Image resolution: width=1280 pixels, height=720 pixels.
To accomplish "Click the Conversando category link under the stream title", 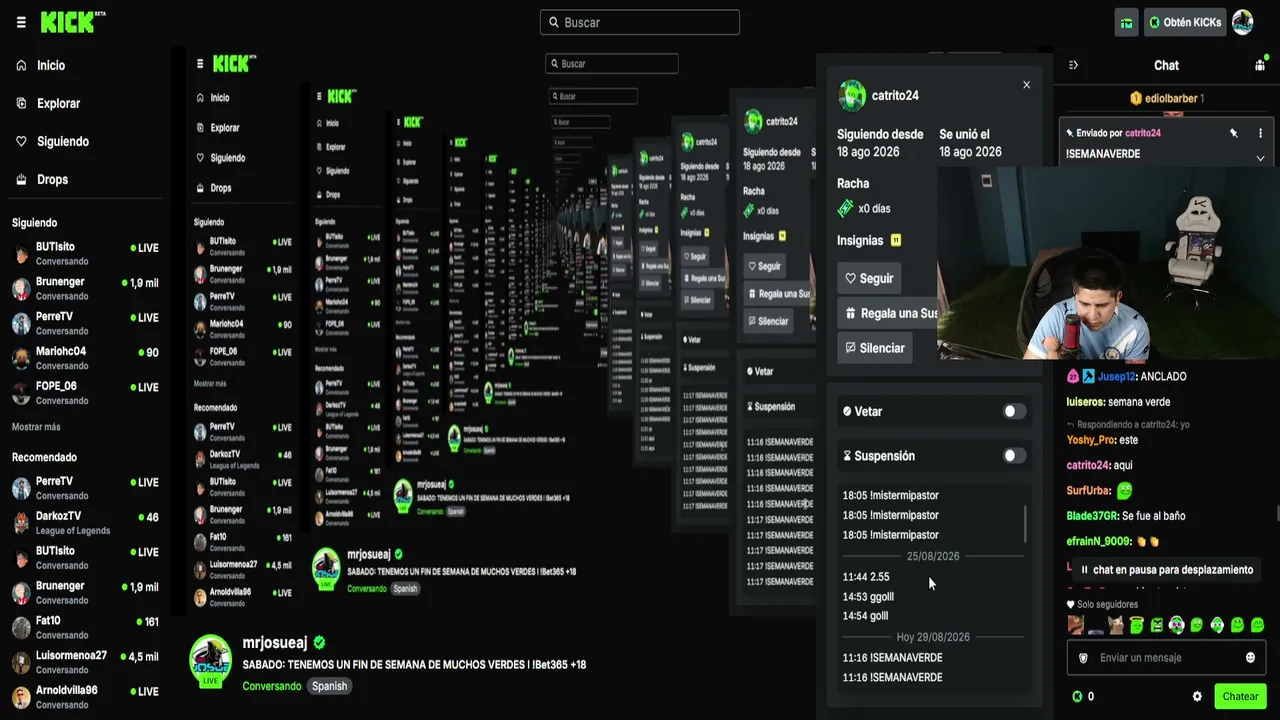I will click(272, 686).
